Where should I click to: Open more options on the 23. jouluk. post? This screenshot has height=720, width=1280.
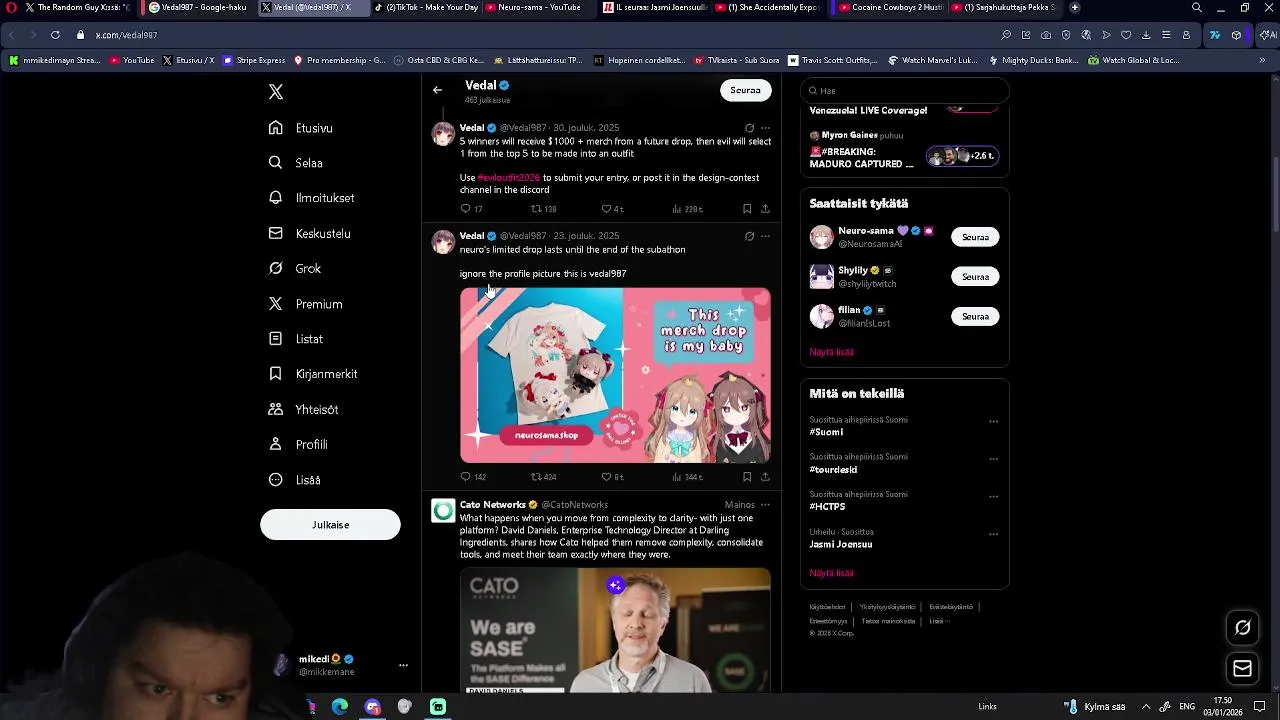tap(765, 236)
